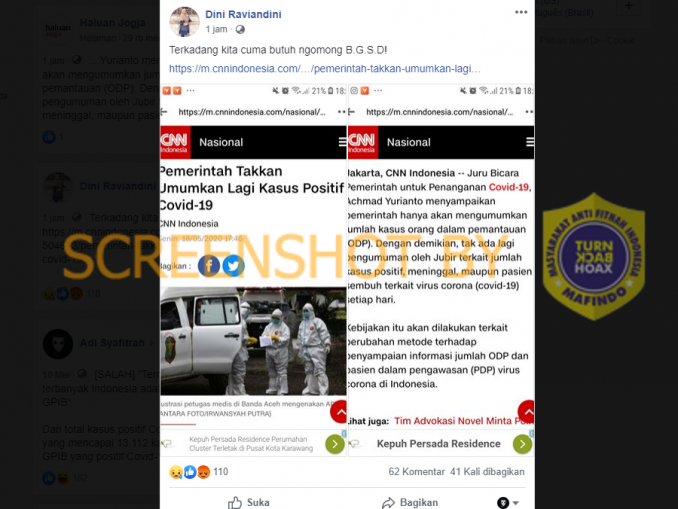The height and width of the screenshot is (509, 678).
Task: Open Dini Raviandini's profile picture
Action: [x=184, y=22]
